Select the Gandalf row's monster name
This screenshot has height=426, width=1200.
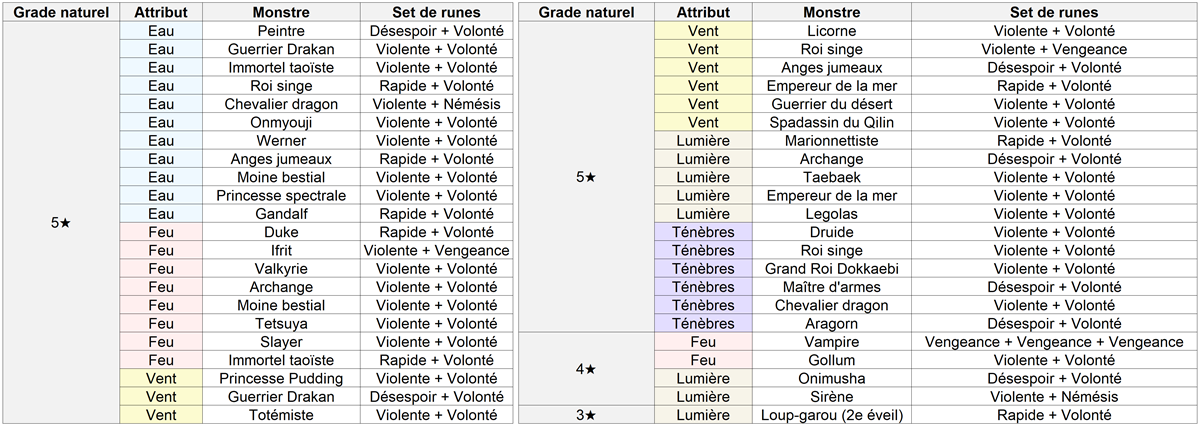pos(280,213)
